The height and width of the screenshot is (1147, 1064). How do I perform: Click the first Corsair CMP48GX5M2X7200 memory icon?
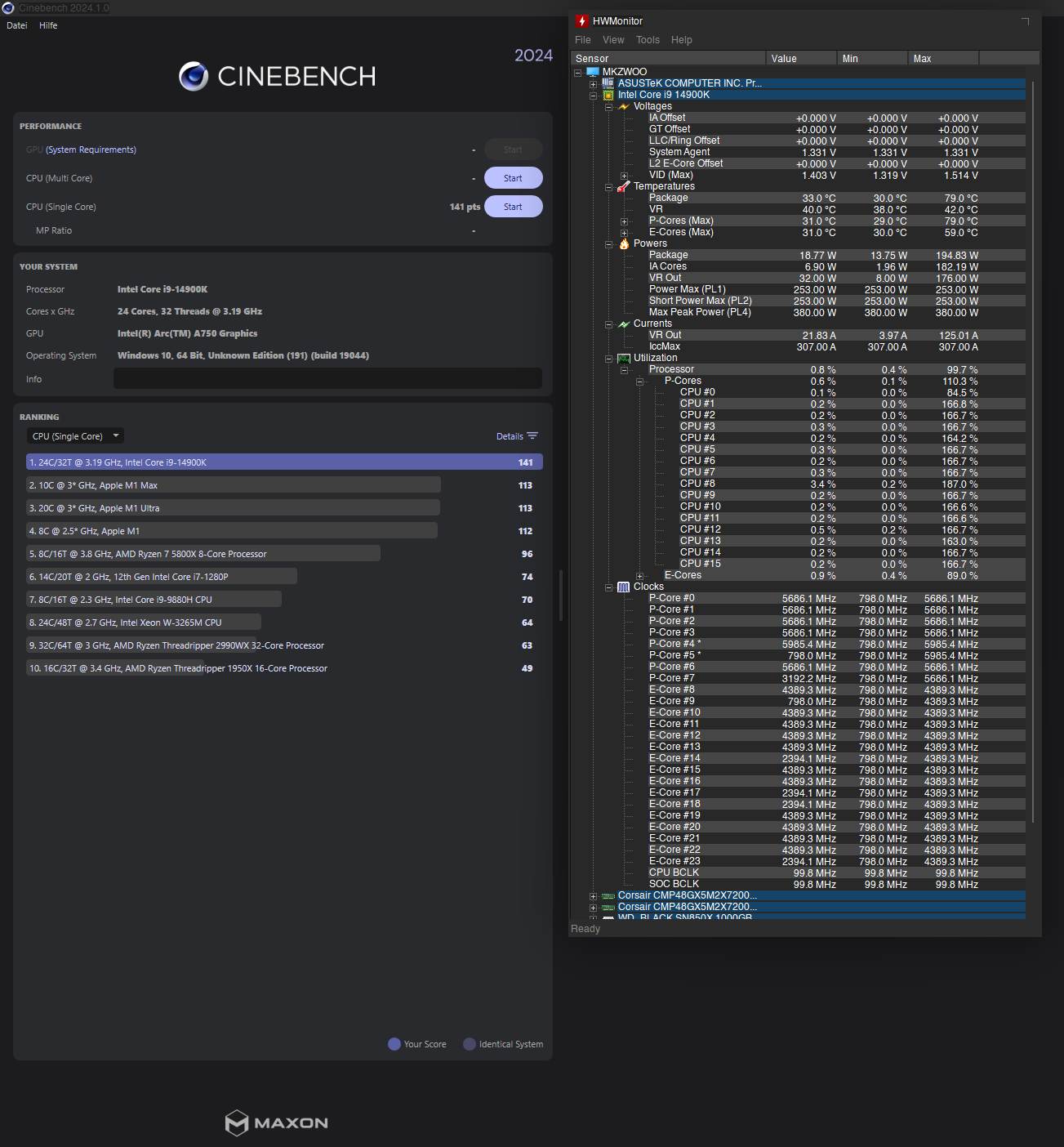(608, 896)
